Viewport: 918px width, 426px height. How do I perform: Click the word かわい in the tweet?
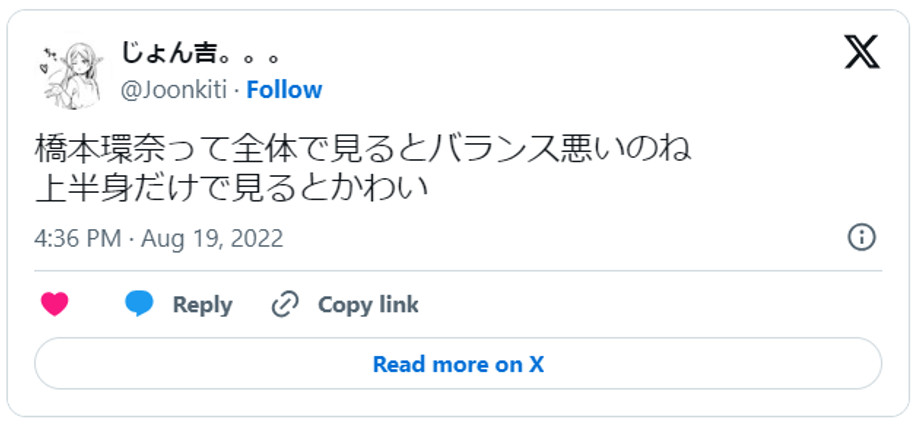coord(379,186)
